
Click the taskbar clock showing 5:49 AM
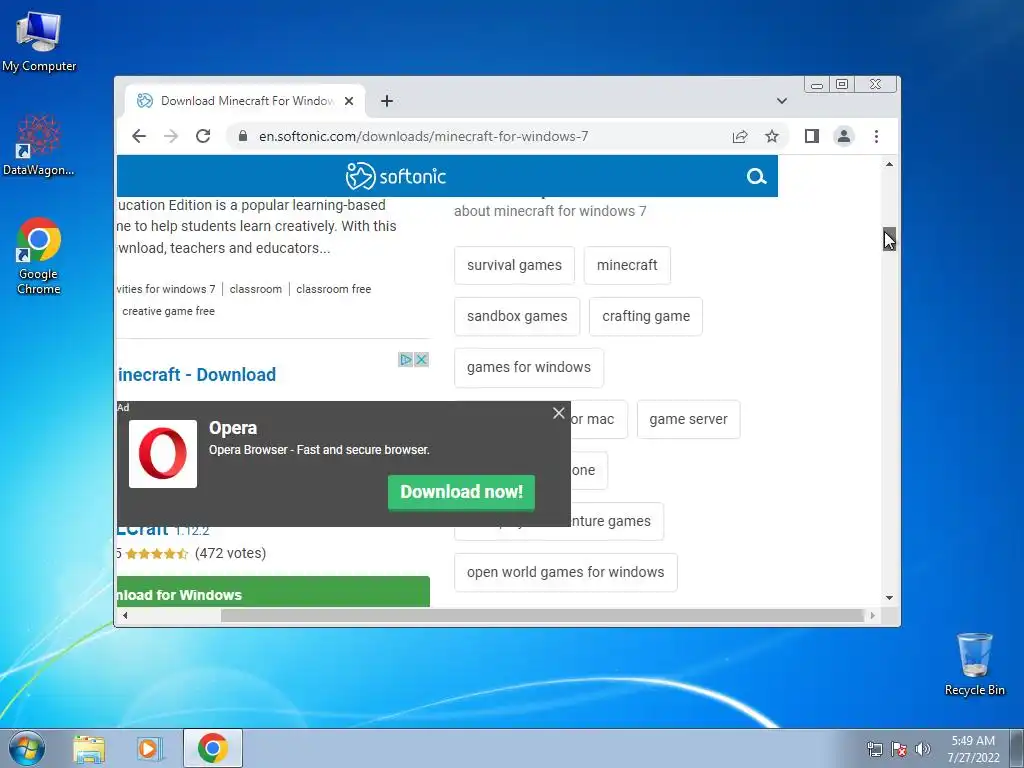pyautogui.click(x=973, y=748)
